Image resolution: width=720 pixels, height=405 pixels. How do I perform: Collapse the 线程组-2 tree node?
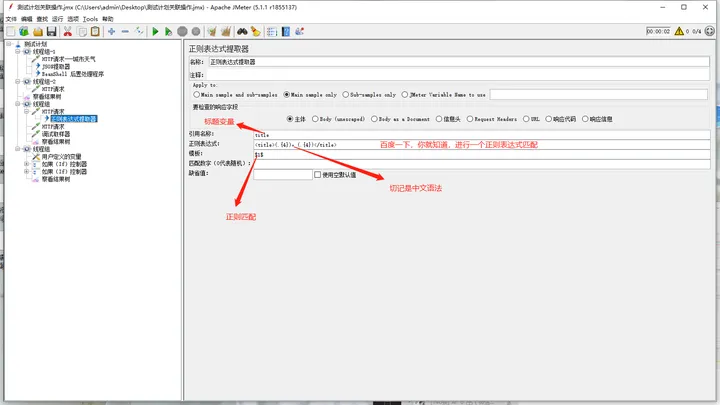coord(17,82)
